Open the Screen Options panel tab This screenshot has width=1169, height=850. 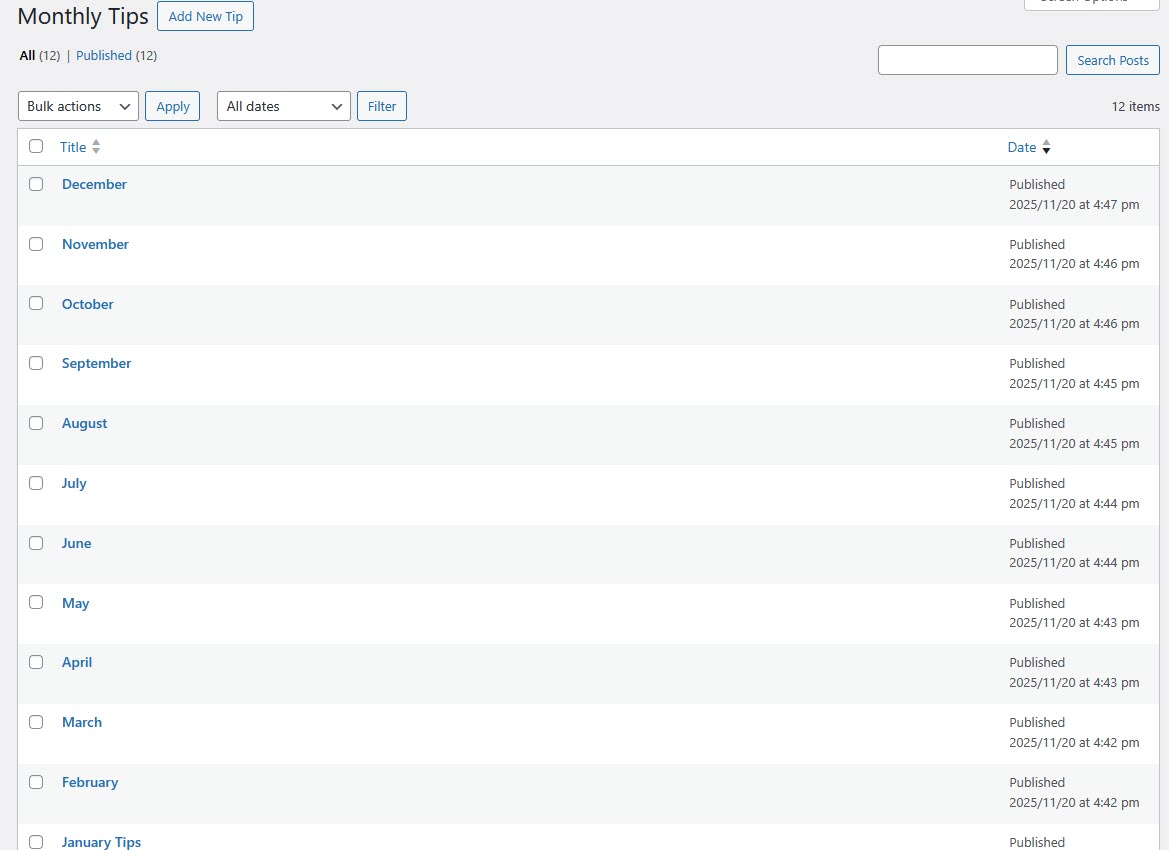1091,3
